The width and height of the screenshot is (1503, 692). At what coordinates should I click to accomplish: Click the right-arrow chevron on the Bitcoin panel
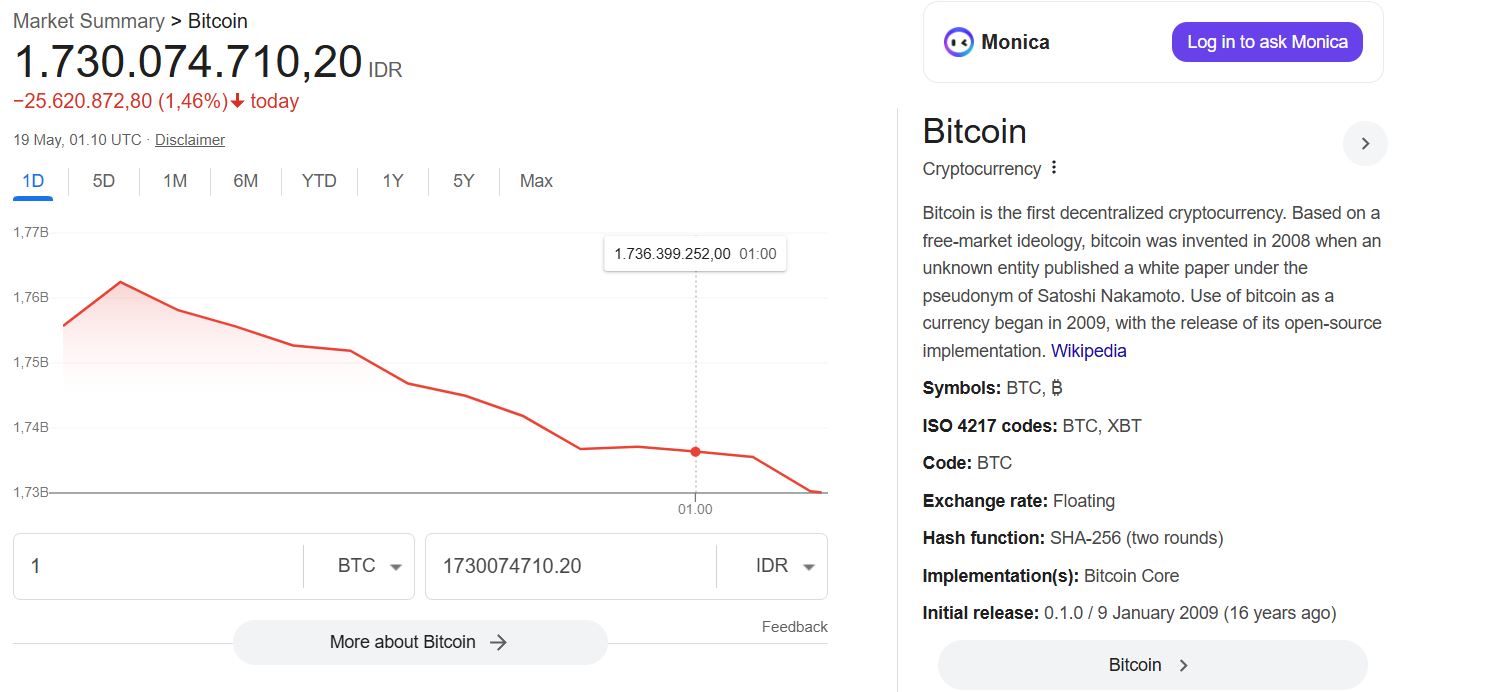click(x=1365, y=144)
